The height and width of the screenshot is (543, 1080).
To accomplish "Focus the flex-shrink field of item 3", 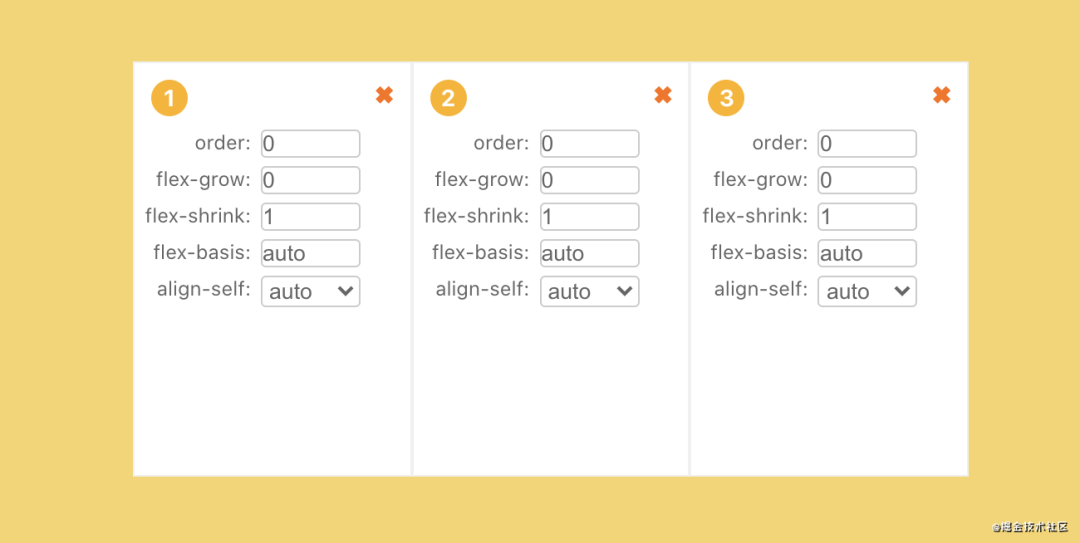I will click(867, 216).
